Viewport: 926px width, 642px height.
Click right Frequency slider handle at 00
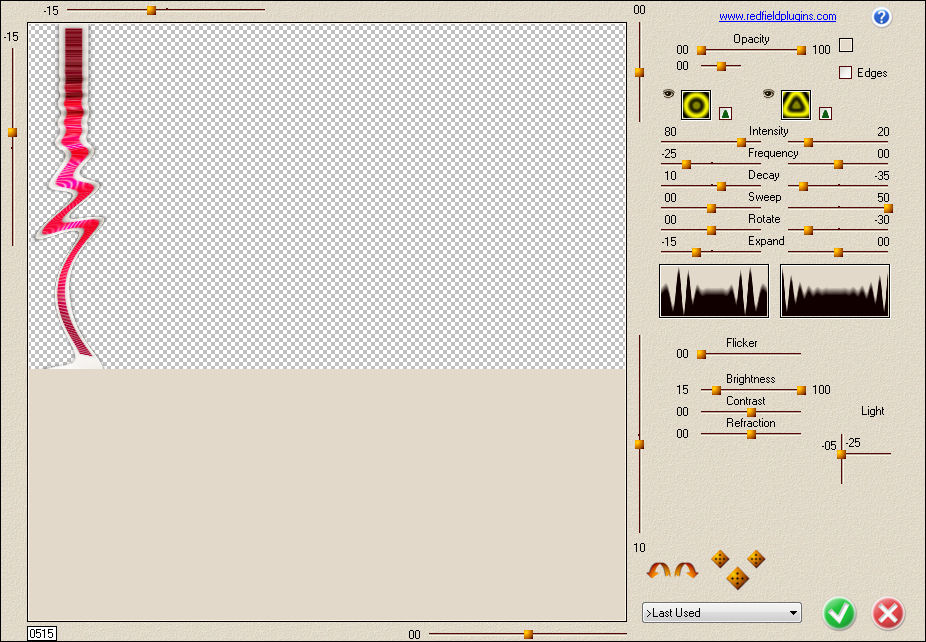coord(838,164)
